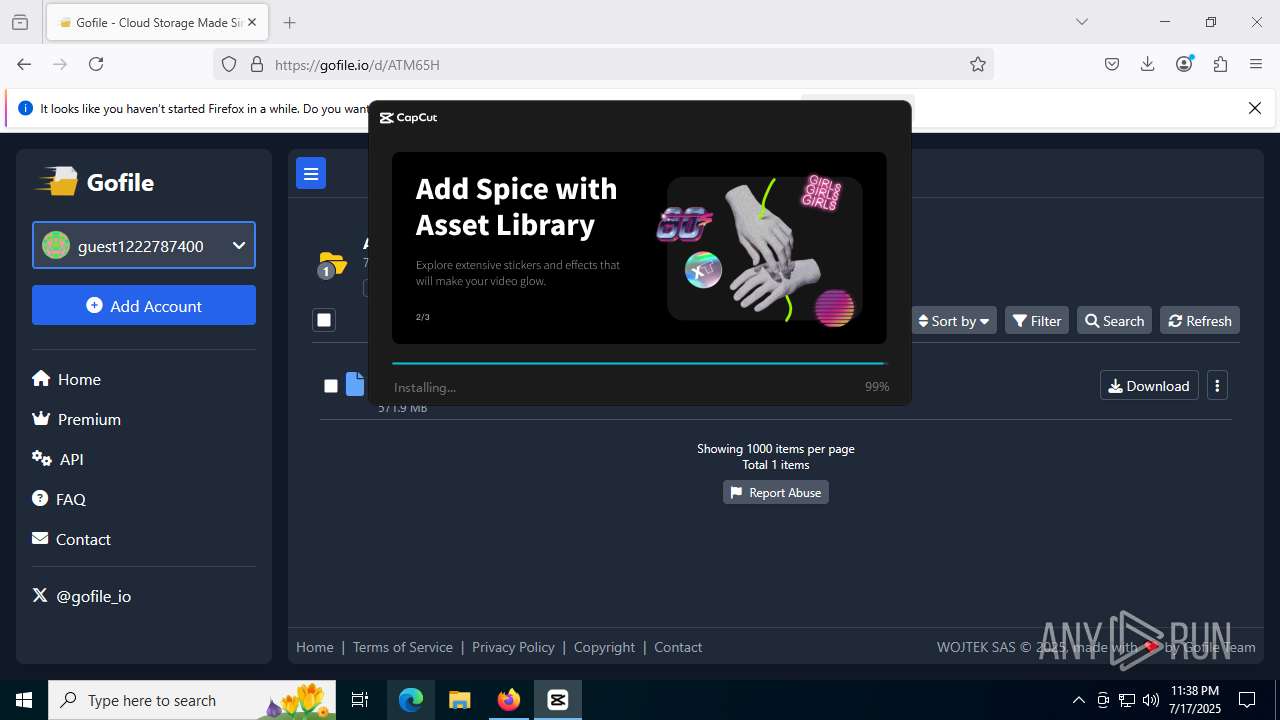1280x720 pixels.
Task: Click the volume icon in the tray
Action: [1151, 700]
